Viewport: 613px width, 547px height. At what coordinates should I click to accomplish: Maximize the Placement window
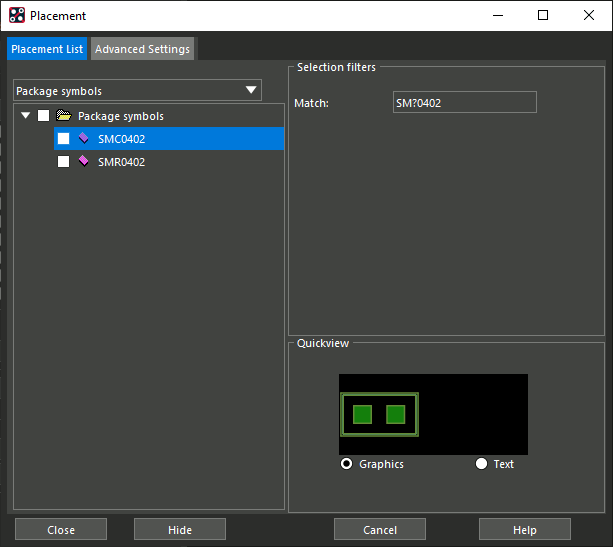pyautogui.click(x=543, y=16)
